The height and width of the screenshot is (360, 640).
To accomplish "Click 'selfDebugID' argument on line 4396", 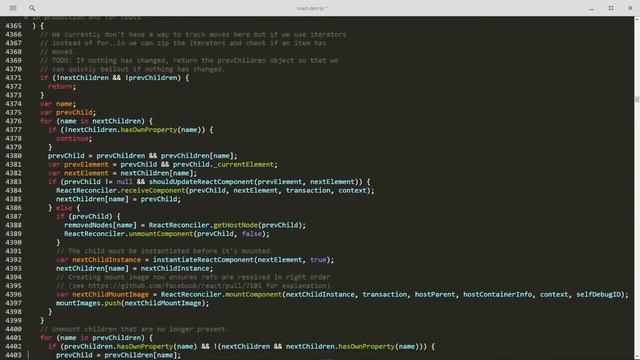I will point(598,294).
